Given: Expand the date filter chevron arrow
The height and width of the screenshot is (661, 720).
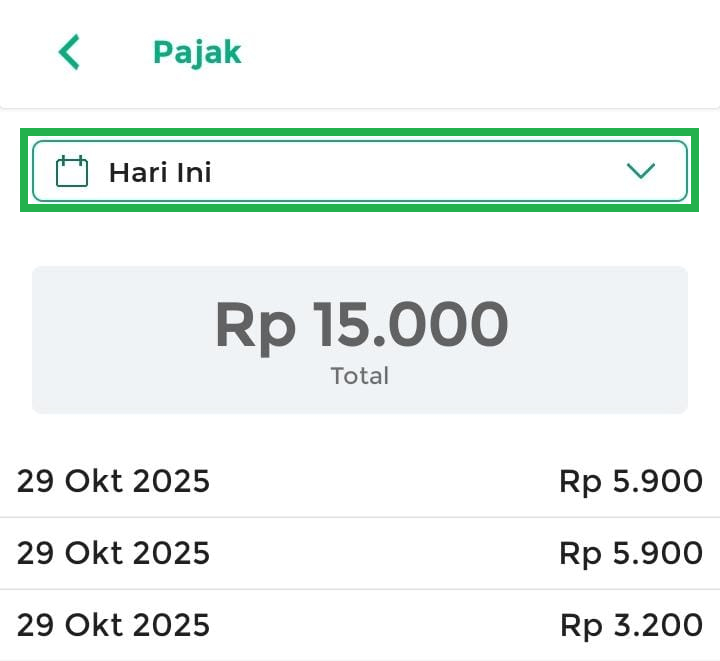Looking at the screenshot, I should point(640,171).
